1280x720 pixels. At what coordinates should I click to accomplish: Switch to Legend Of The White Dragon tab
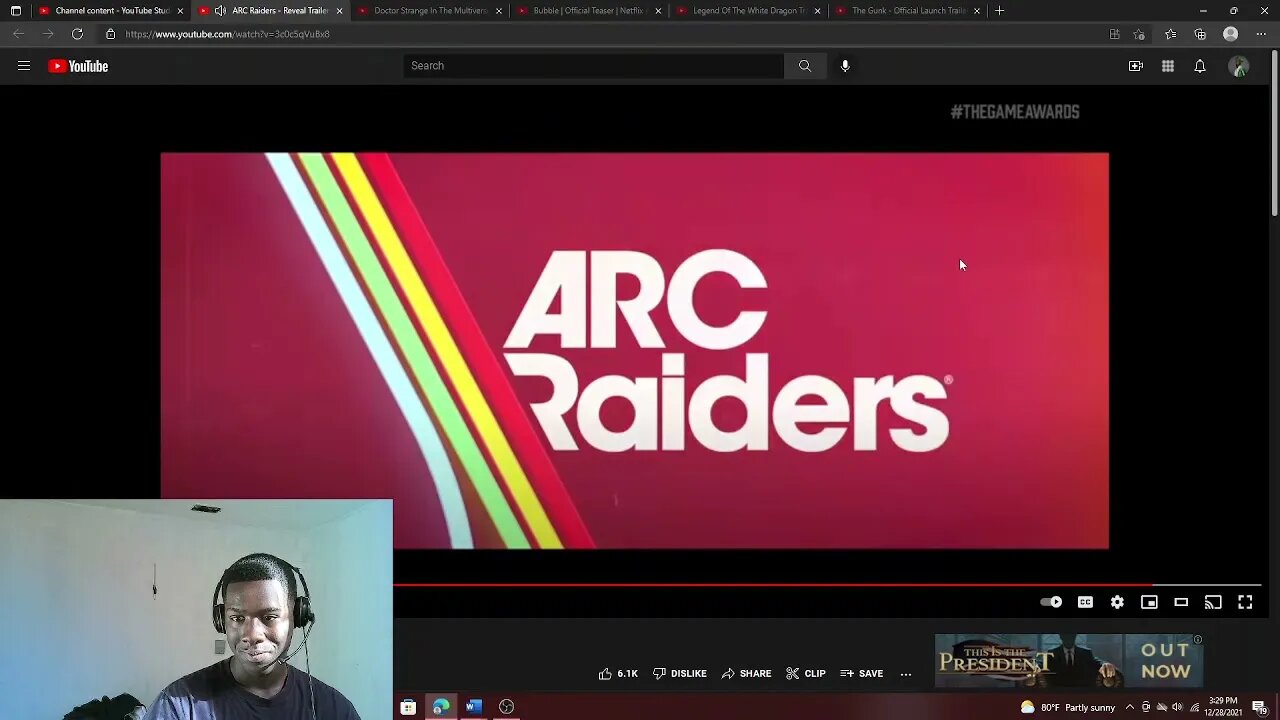click(x=748, y=11)
